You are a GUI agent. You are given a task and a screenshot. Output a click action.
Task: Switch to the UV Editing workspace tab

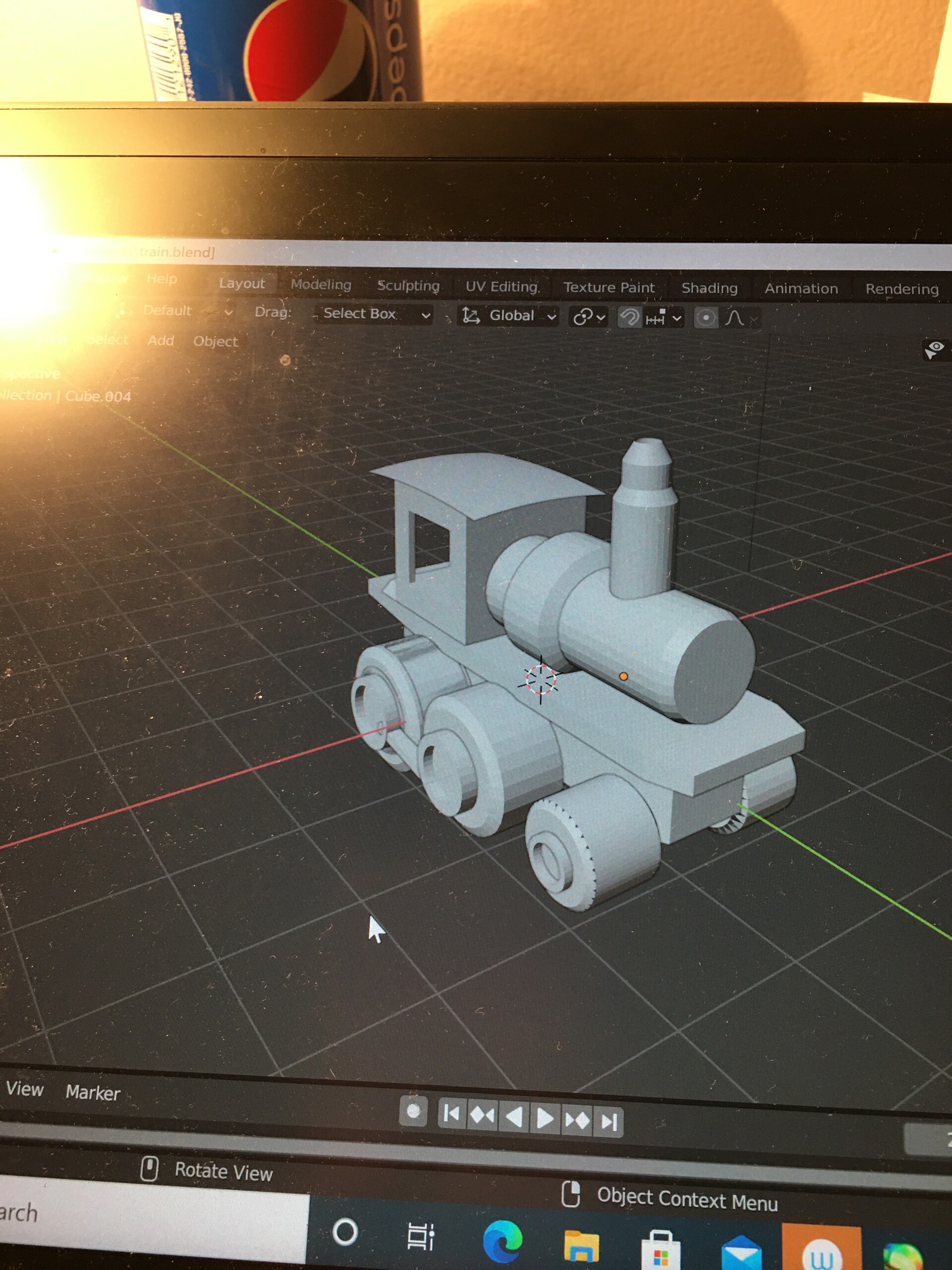503,287
